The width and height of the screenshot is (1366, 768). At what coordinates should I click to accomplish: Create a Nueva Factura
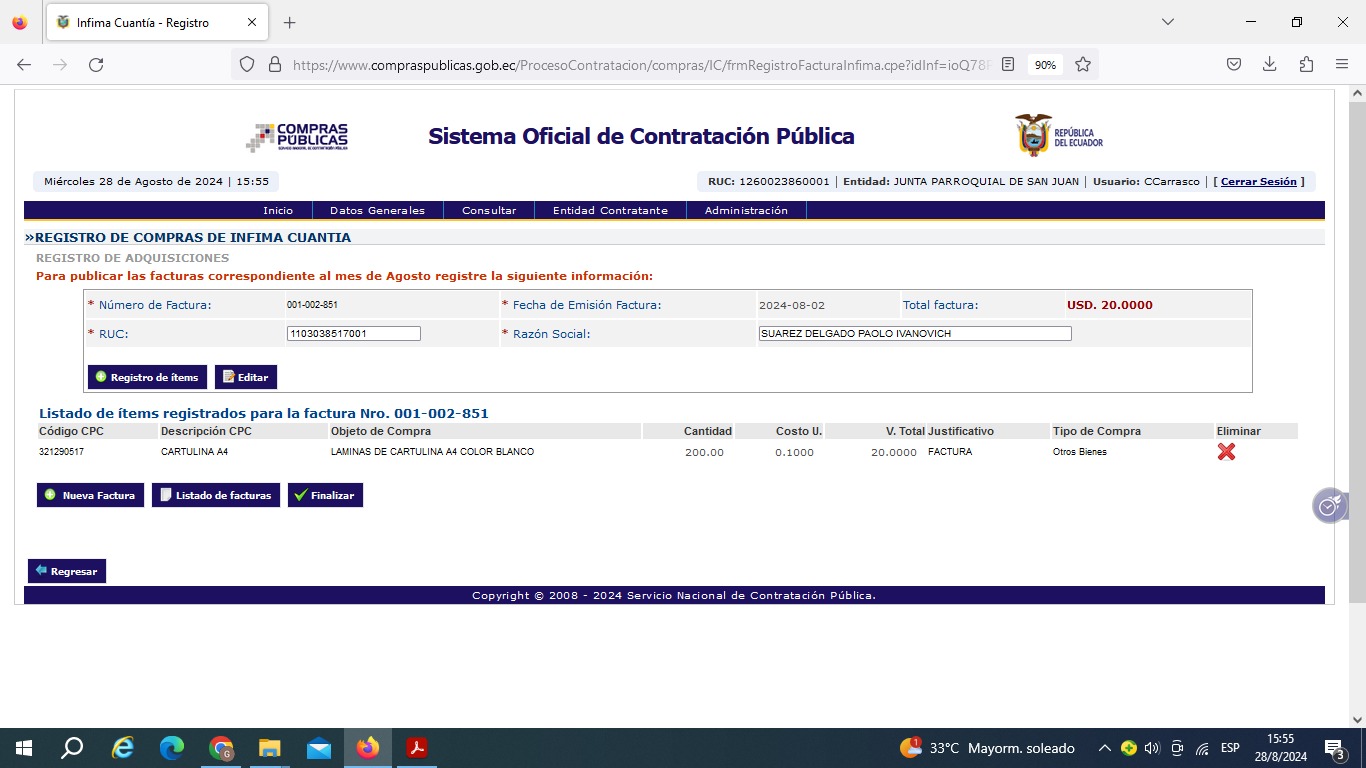90,495
